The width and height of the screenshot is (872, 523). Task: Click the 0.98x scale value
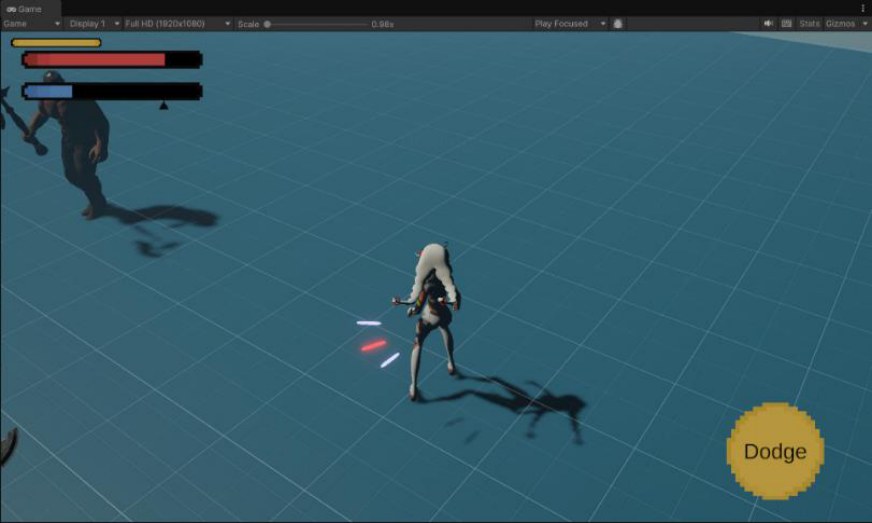pyautogui.click(x=383, y=24)
